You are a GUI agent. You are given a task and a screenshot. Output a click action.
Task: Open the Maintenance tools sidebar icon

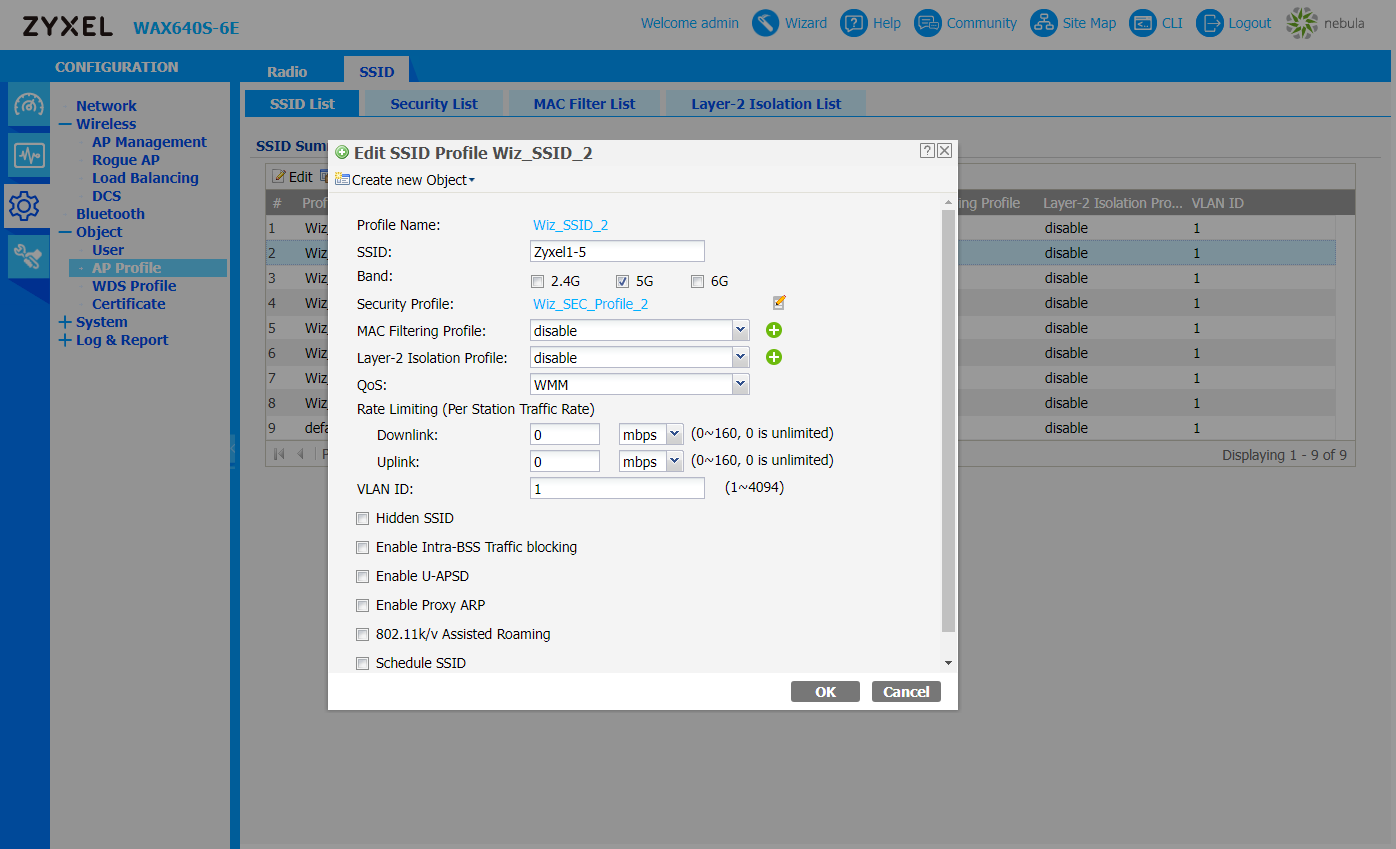pyautogui.click(x=27, y=258)
